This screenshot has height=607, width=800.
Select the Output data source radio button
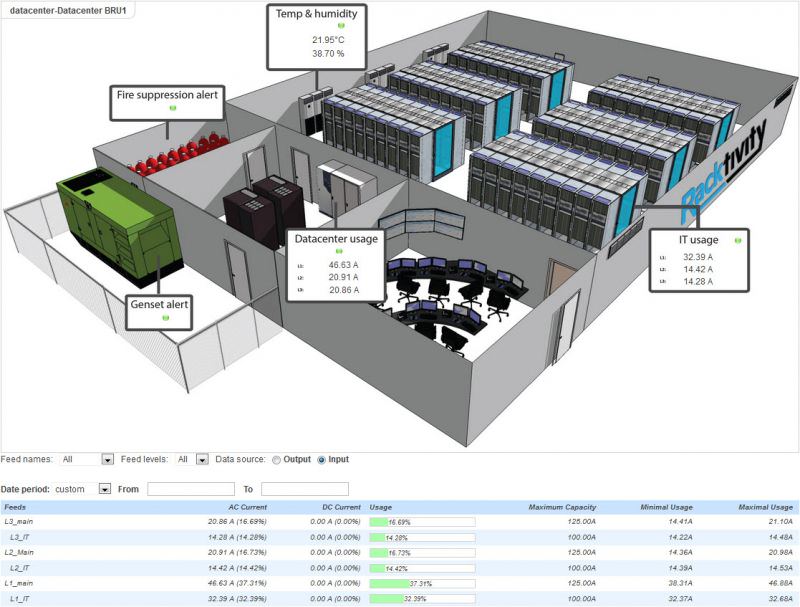pyautogui.click(x=277, y=460)
